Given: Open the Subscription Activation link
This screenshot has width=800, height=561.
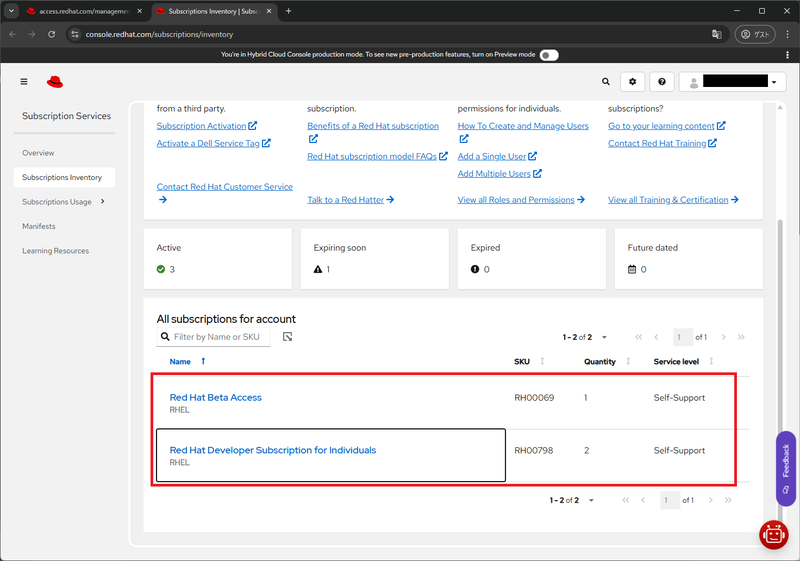Looking at the screenshot, I should [x=207, y=125].
